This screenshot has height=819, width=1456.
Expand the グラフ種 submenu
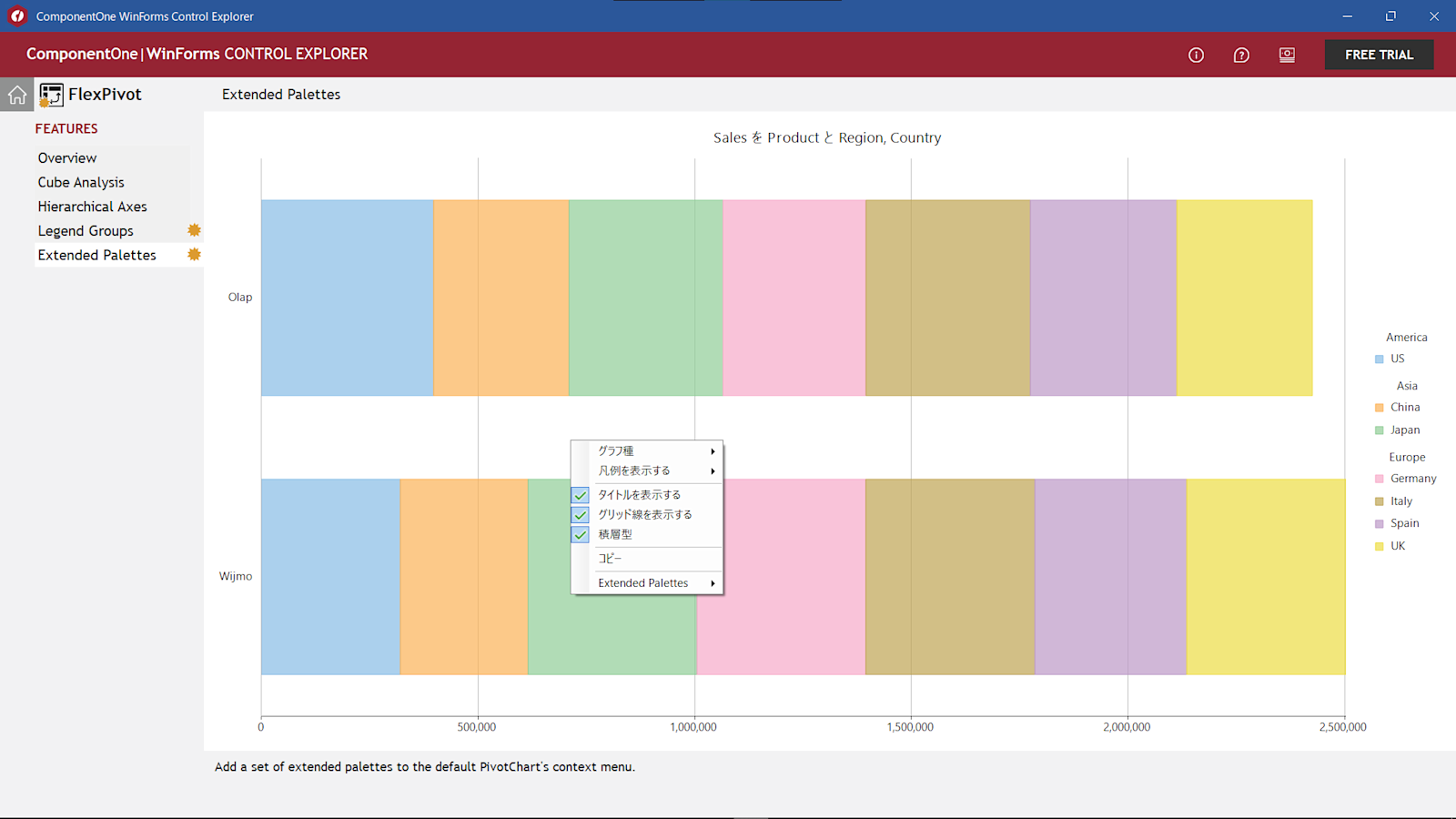[647, 451]
